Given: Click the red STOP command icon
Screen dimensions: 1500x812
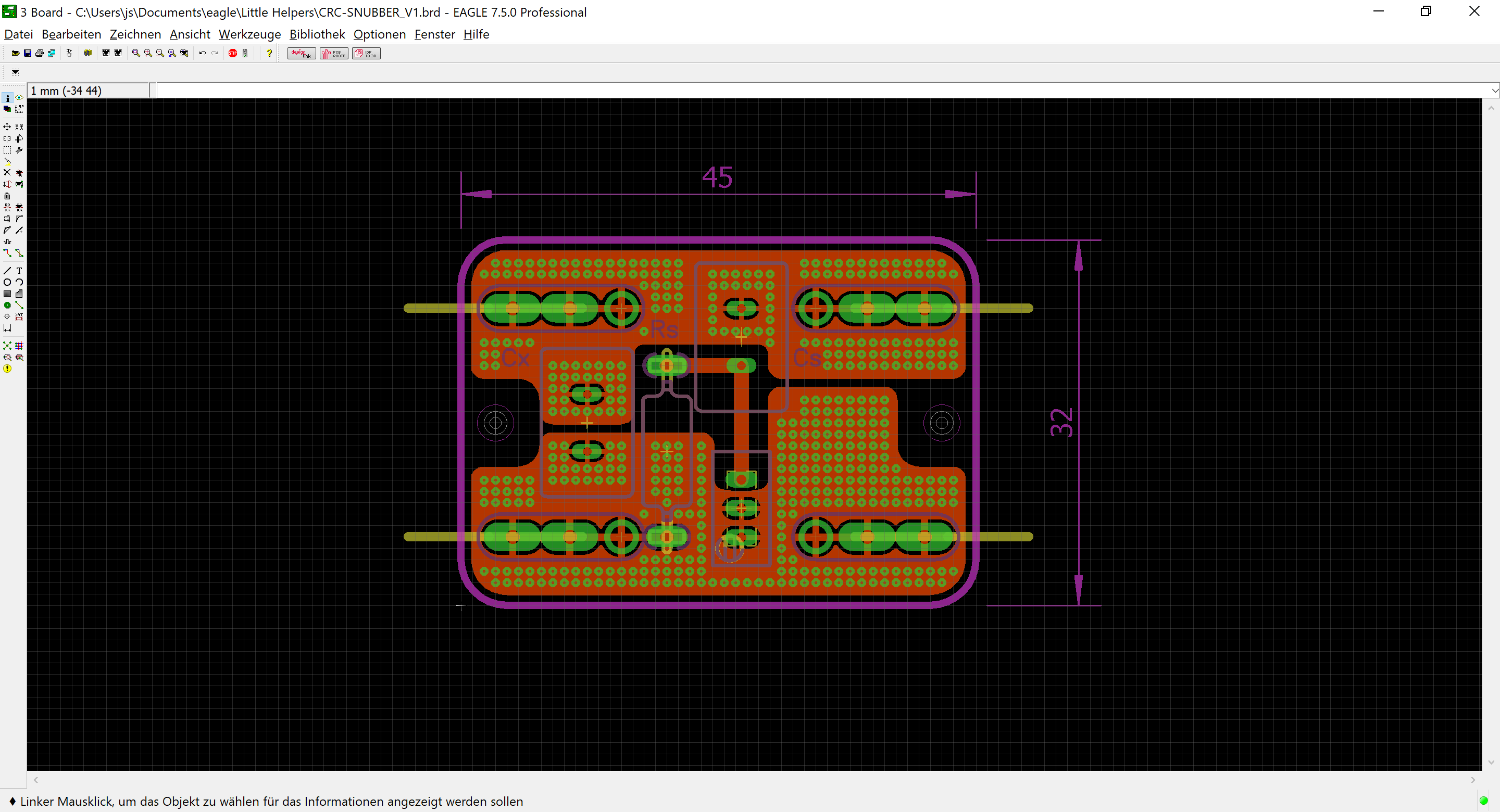Looking at the screenshot, I should pyautogui.click(x=233, y=53).
